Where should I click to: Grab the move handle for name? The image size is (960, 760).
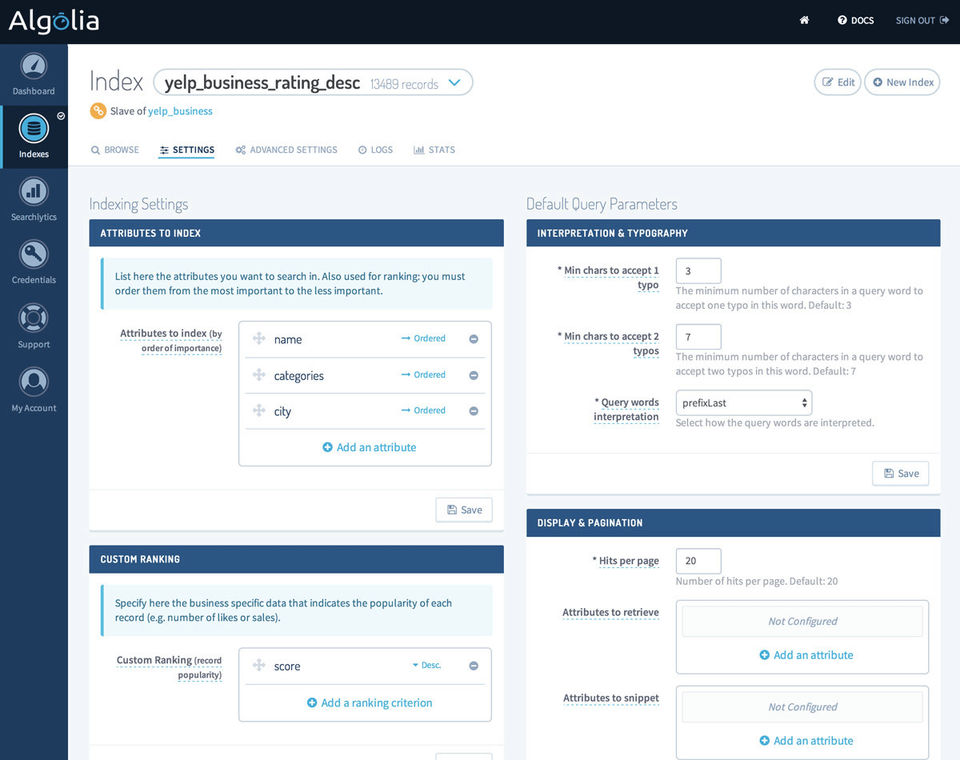259,338
